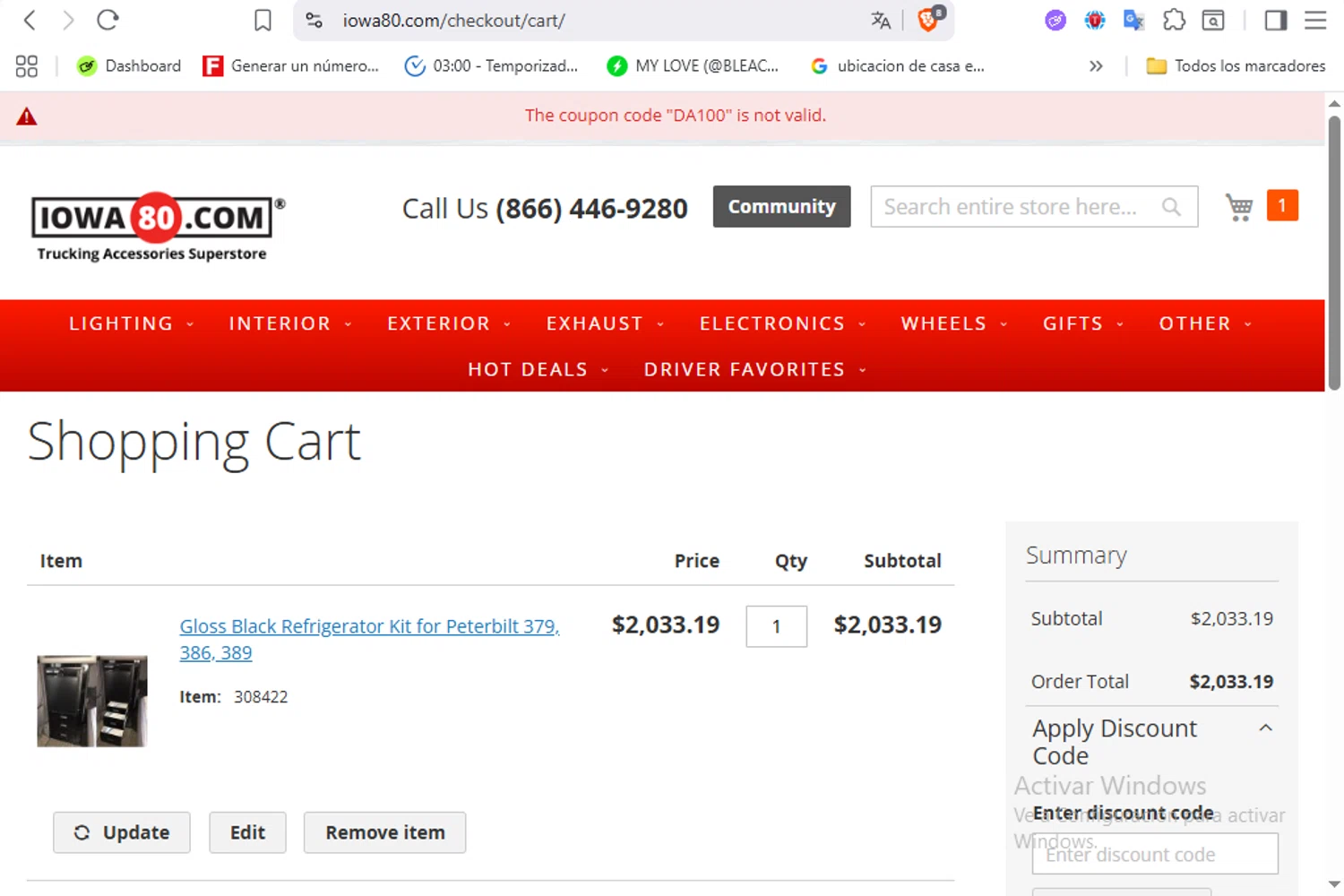Screen dimensions: 1344x896
Task: Click the item number 308422
Action: (x=261, y=696)
